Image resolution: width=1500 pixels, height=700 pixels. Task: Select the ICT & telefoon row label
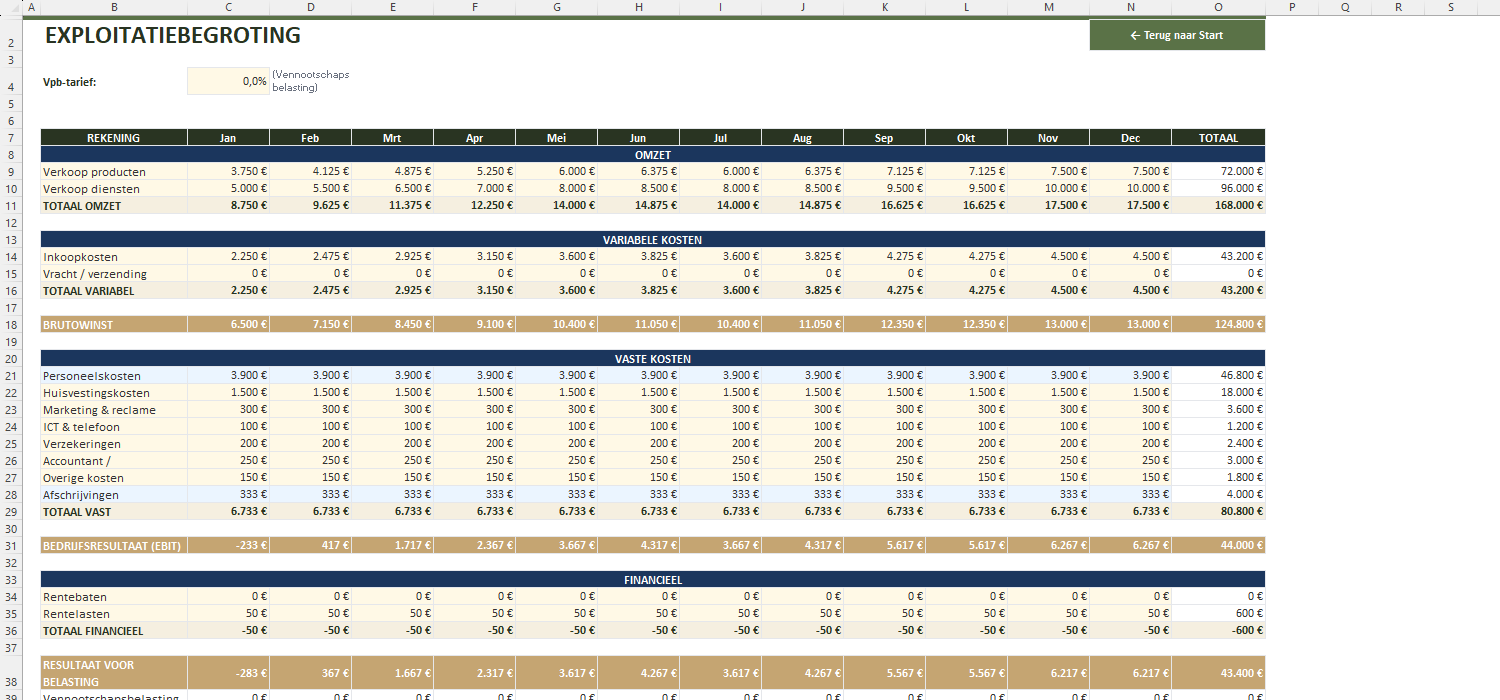coord(114,427)
